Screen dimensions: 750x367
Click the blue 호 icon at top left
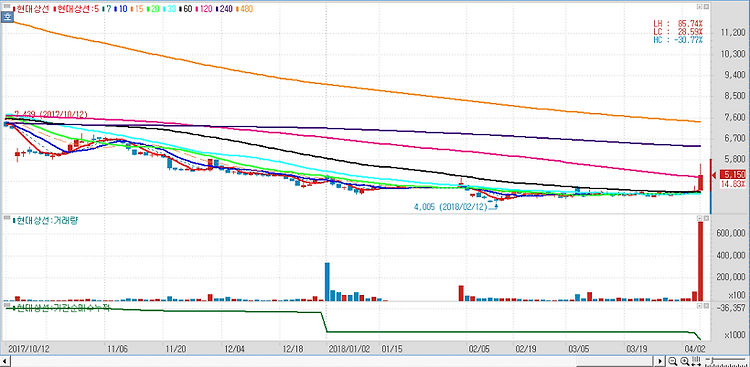pyautogui.click(x=7, y=17)
